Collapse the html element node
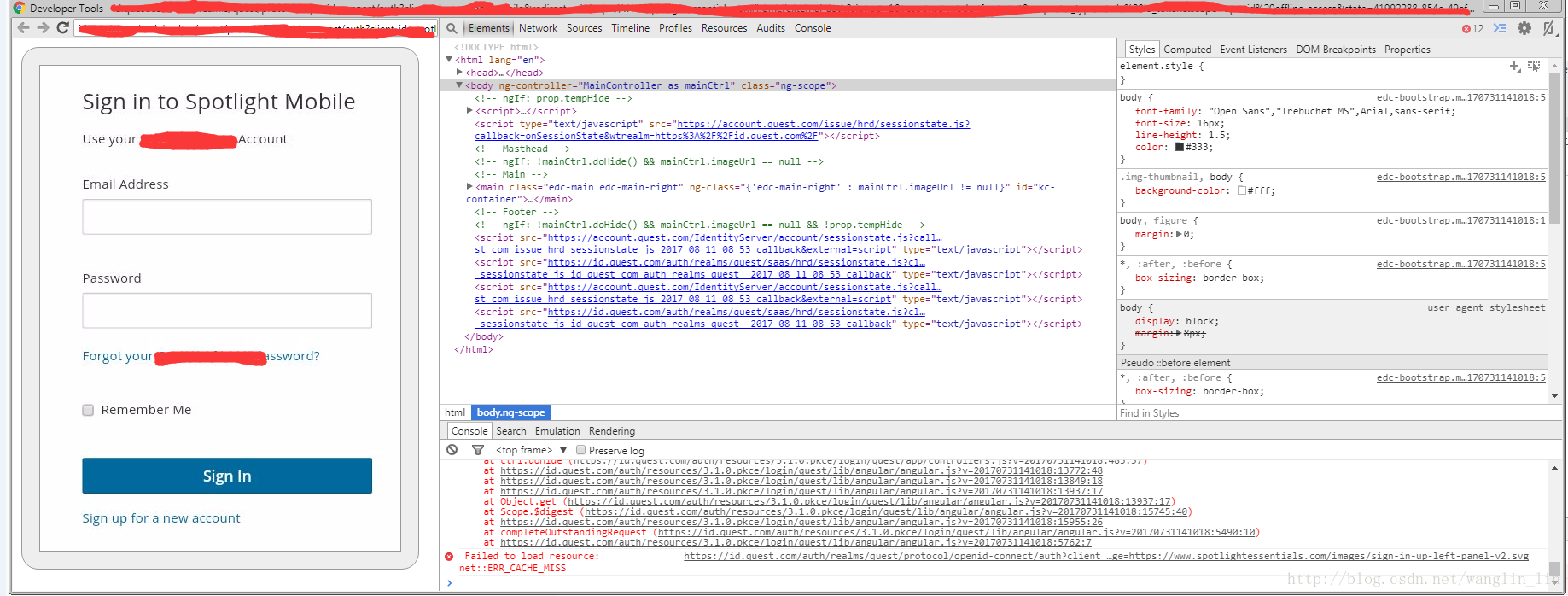 [x=449, y=60]
